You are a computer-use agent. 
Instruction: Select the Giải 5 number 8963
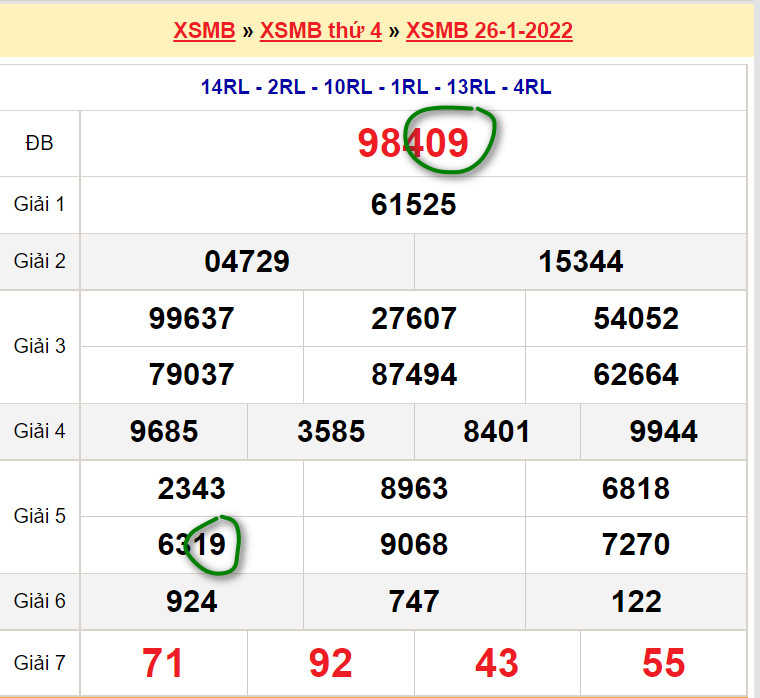(x=413, y=489)
